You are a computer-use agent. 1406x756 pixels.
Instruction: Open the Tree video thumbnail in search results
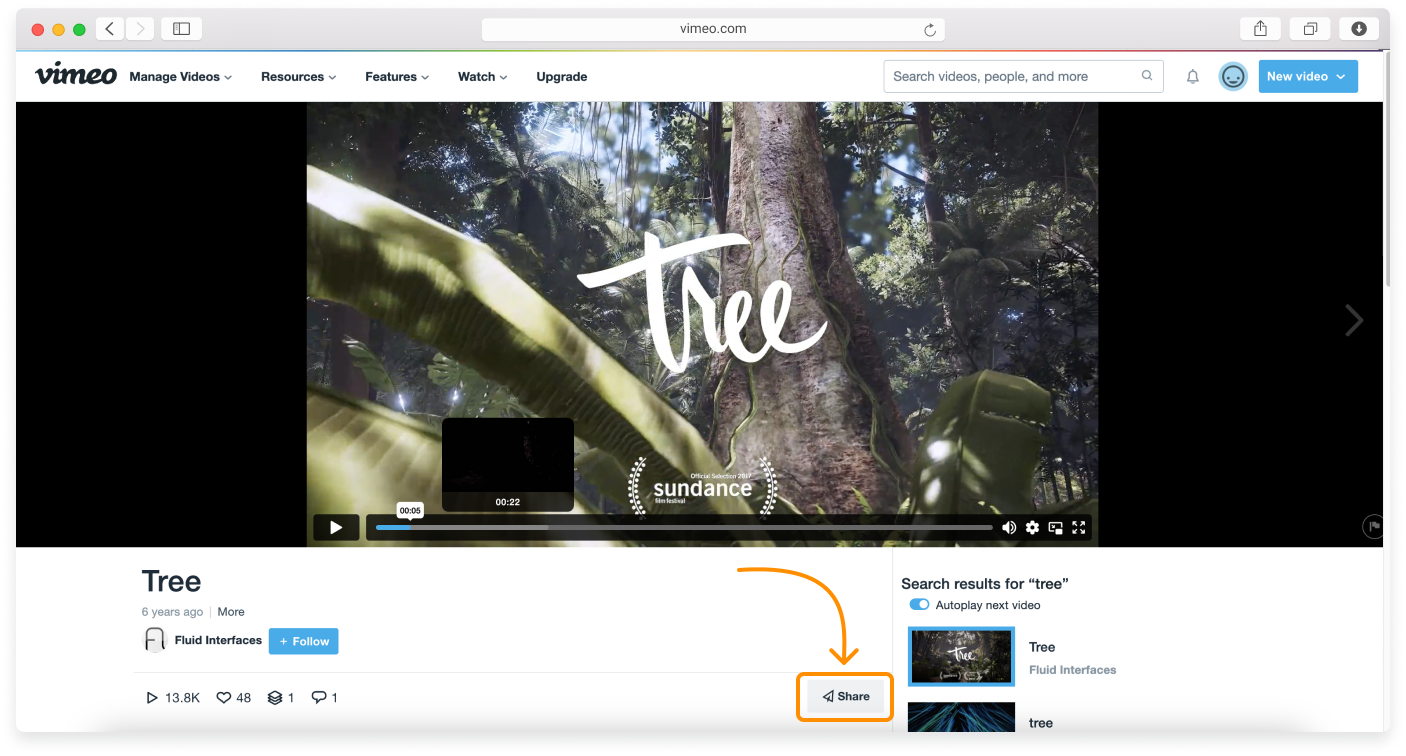point(960,656)
